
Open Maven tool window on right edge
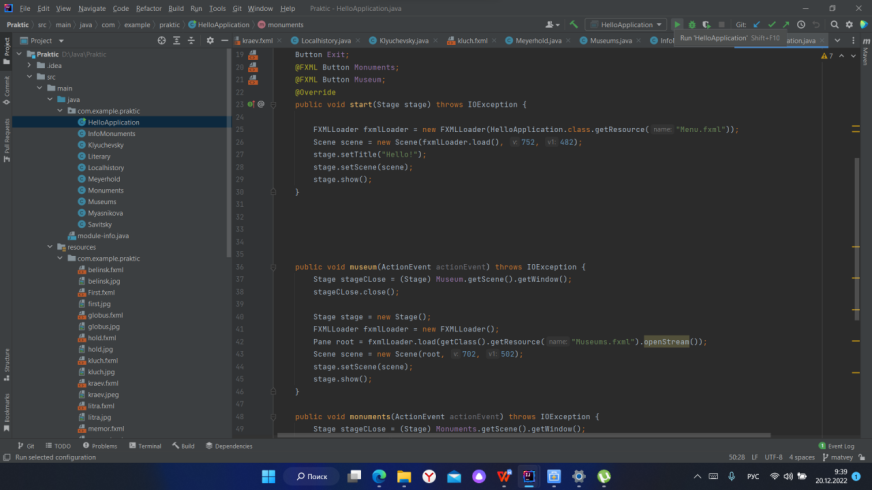pos(866,53)
